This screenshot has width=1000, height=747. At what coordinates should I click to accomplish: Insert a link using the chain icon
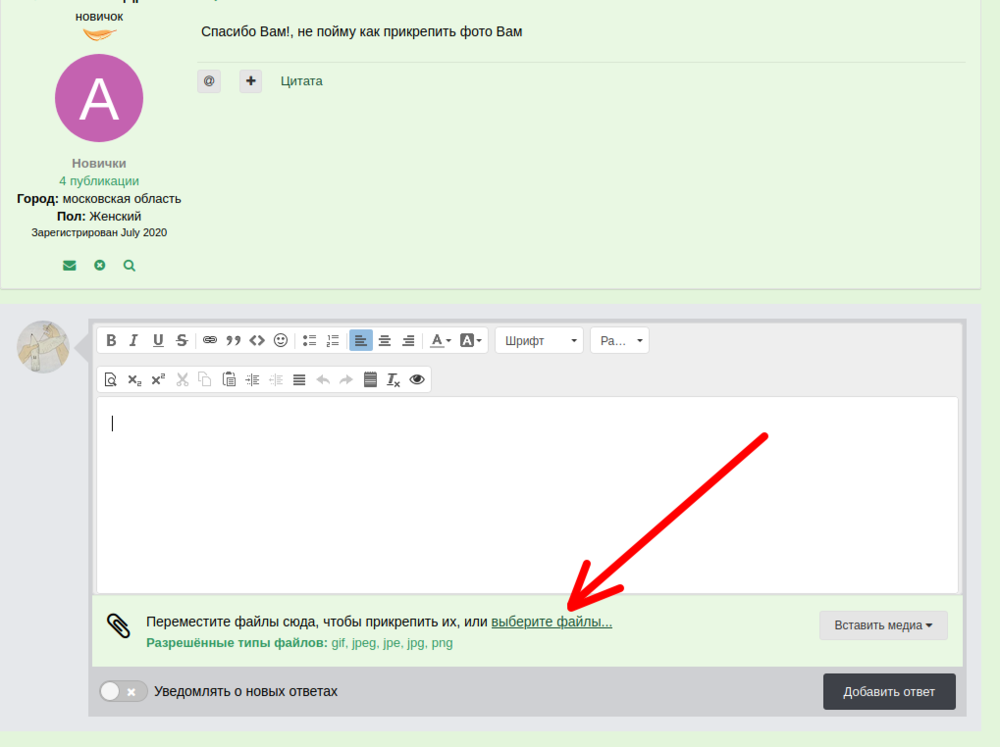[x=210, y=340]
